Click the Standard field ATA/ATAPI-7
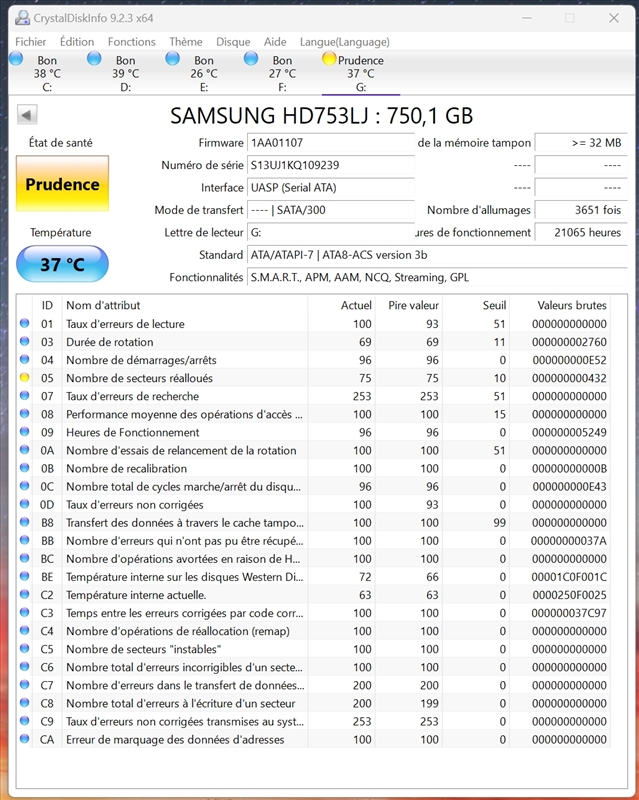This screenshot has width=639, height=800. coord(437,255)
